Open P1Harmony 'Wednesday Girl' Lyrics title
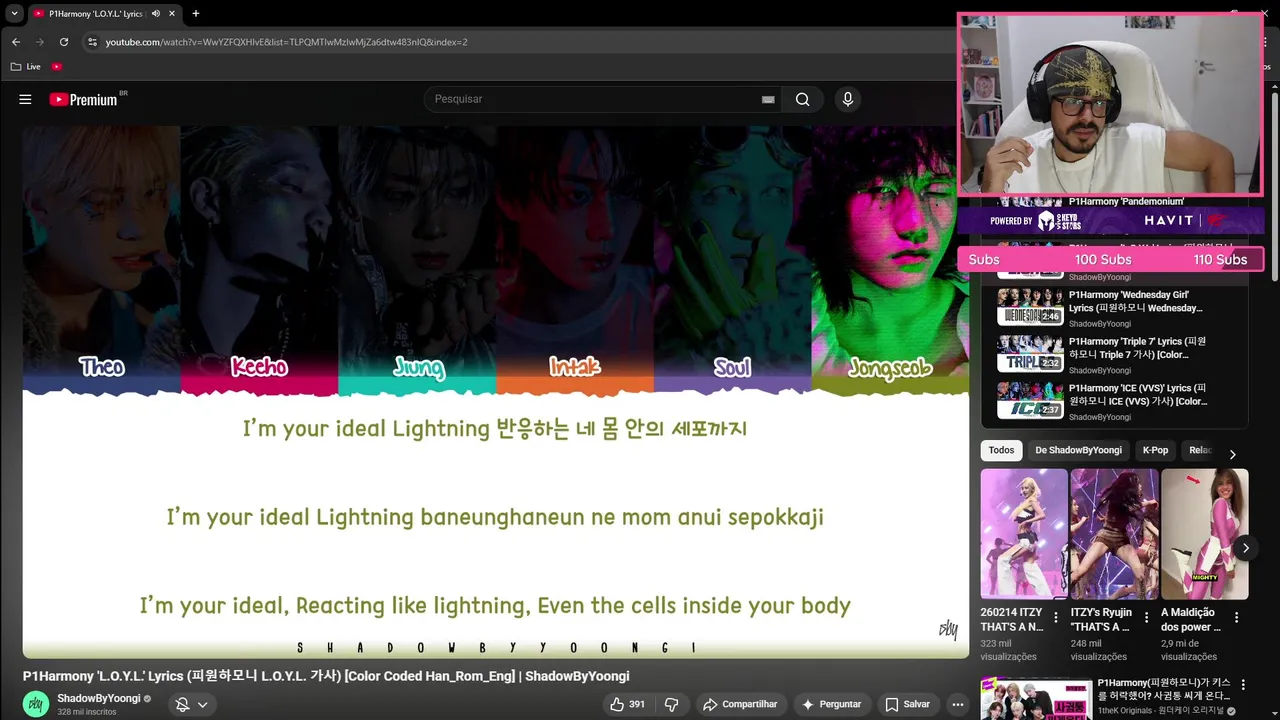Screen dimensions: 1280x720 coord(1136,301)
